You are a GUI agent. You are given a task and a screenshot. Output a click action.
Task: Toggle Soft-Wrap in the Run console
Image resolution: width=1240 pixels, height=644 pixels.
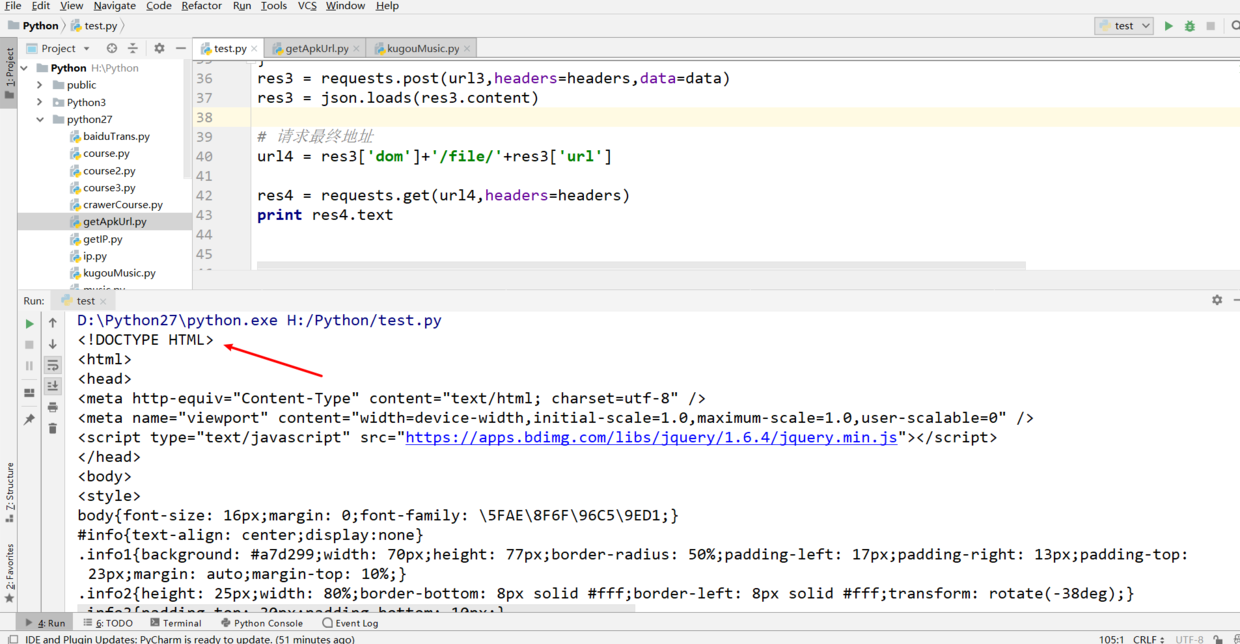point(53,366)
